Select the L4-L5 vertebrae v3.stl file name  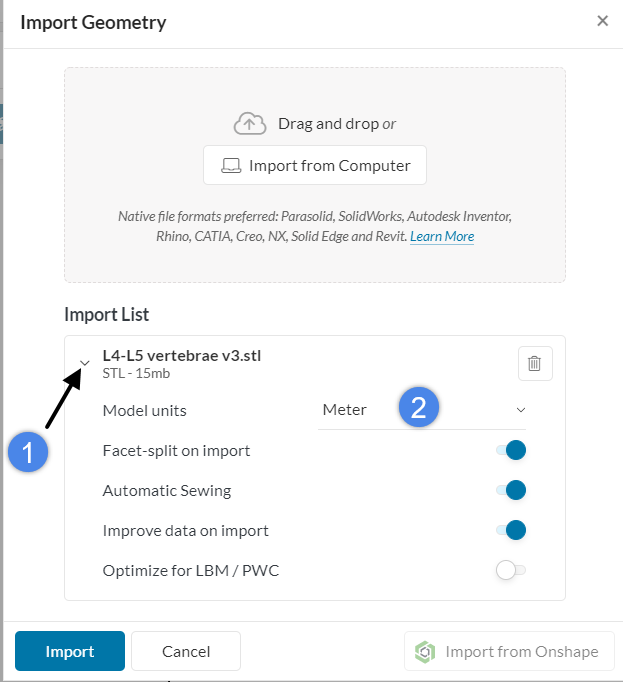coord(182,355)
